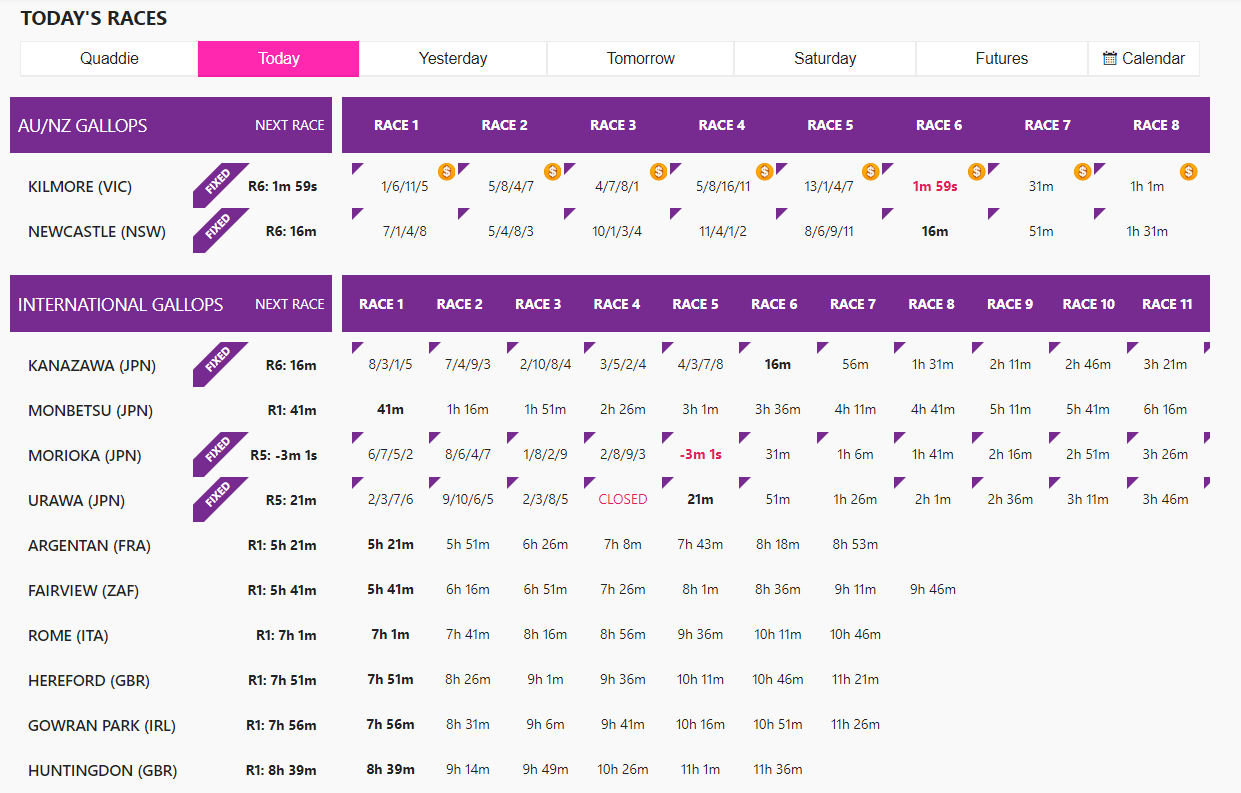Open Urawa Race 4 marked CLOSED
This screenshot has height=793, width=1241.
coord(622,499)
